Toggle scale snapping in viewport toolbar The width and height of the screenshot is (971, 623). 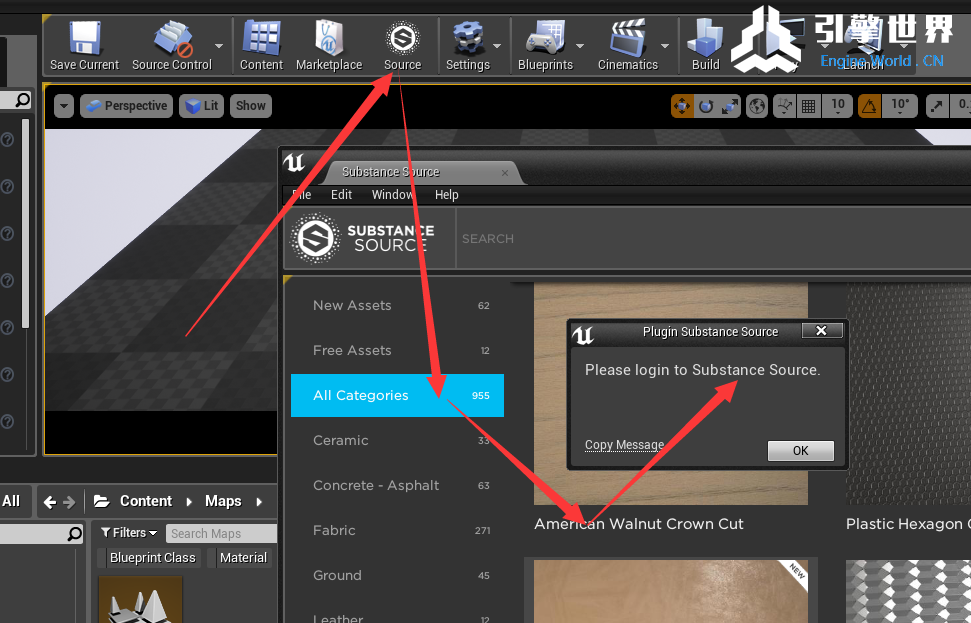tap(937, 106)
